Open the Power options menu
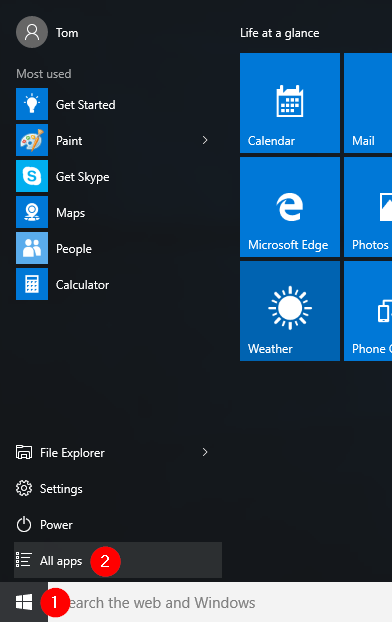This screenshot has width=392, height=622. point(118,525)
